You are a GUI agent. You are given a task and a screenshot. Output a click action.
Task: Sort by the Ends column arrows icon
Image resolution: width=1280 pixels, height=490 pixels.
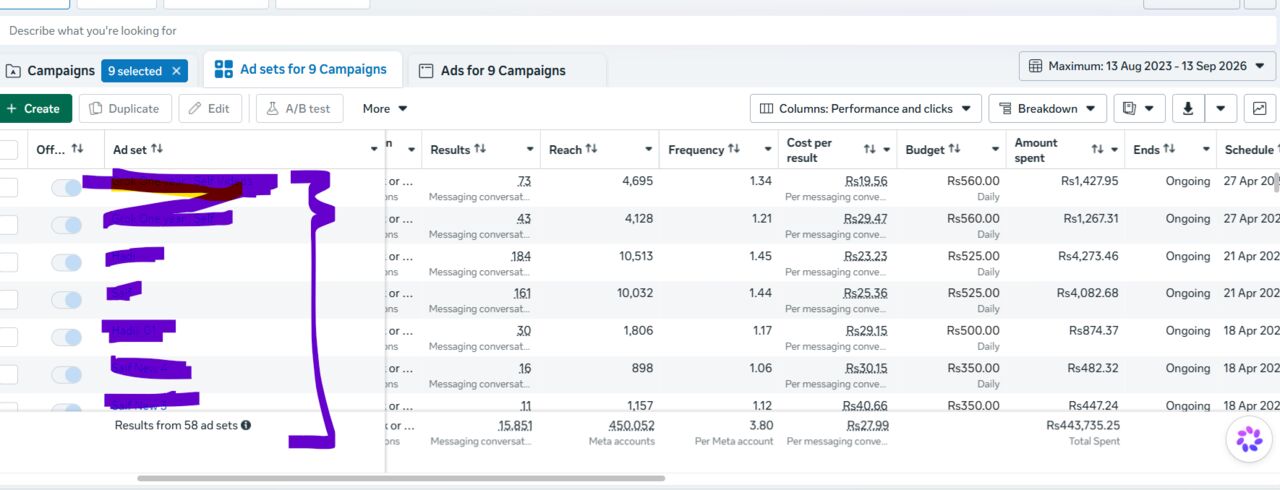click(x=1171, y=149)
